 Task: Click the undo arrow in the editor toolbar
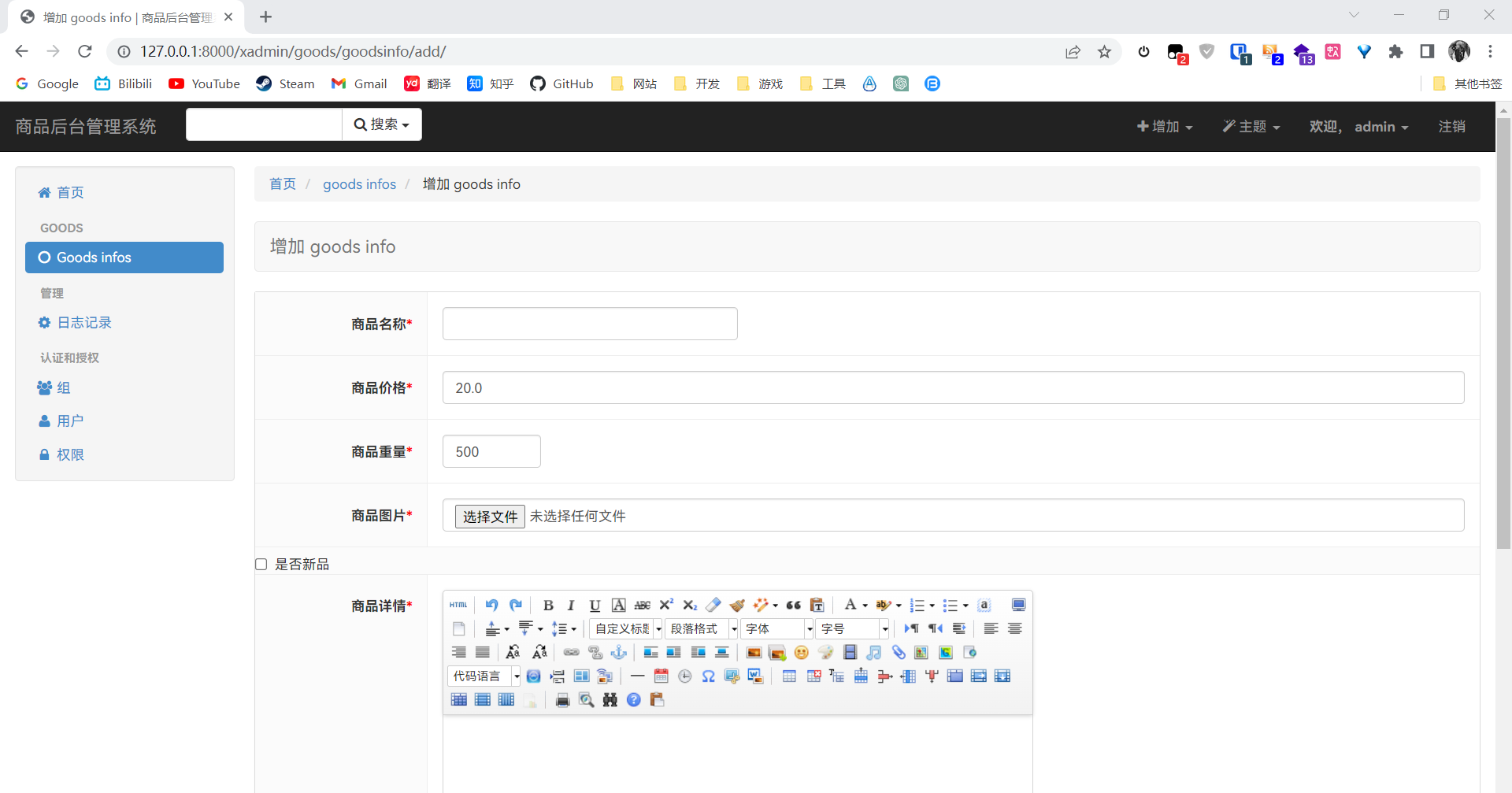coord(492,605)
